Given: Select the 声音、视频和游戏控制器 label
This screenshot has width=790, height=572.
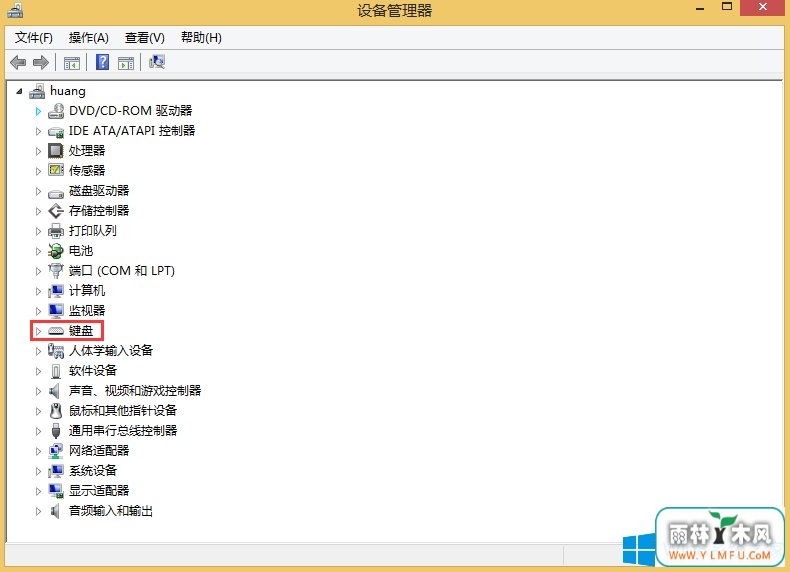Looking at the screenshot, I should click(x=135, y=391).
